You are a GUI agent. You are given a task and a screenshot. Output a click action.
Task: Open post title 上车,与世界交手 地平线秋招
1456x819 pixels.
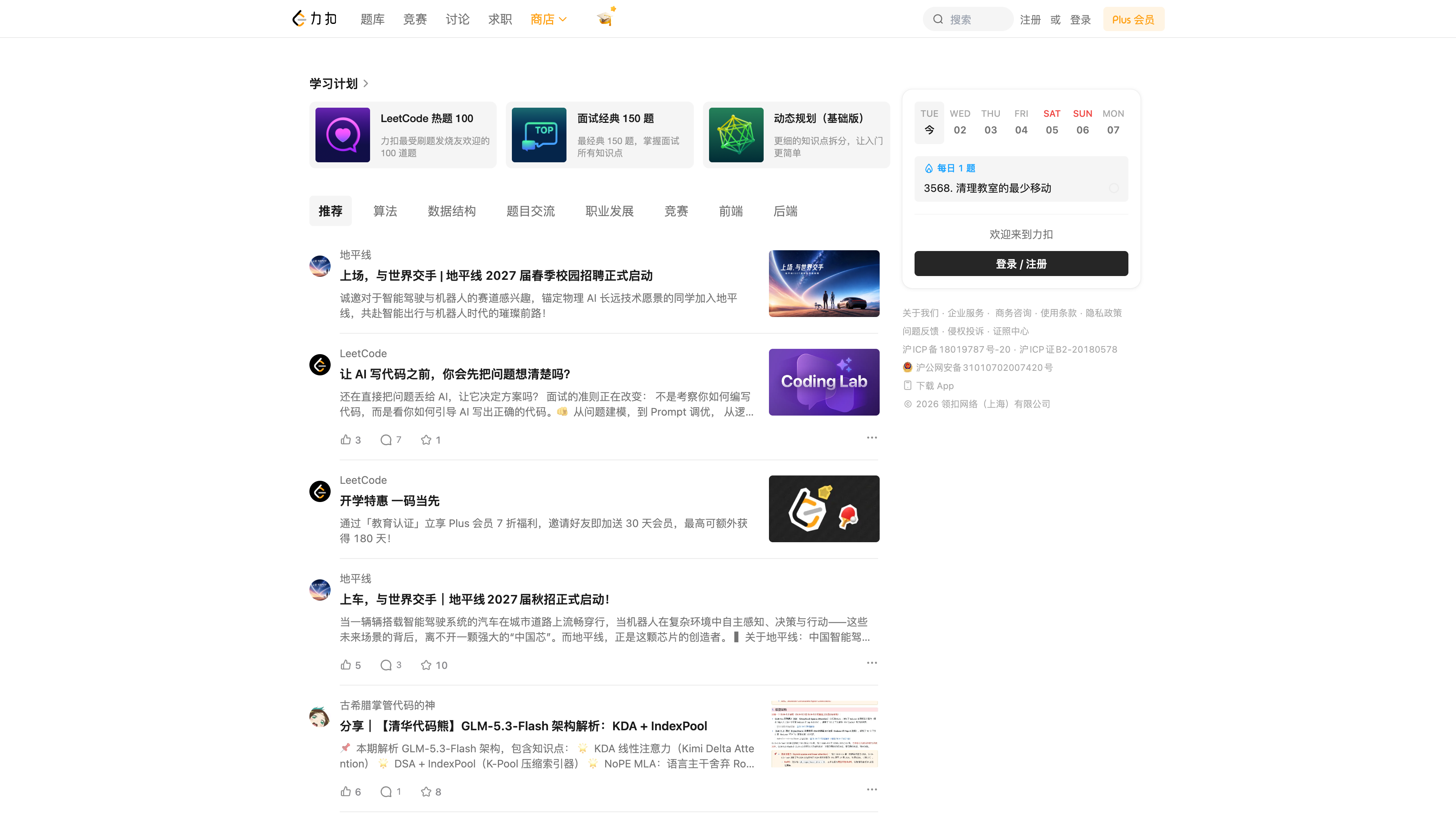(x=475, y=599)
